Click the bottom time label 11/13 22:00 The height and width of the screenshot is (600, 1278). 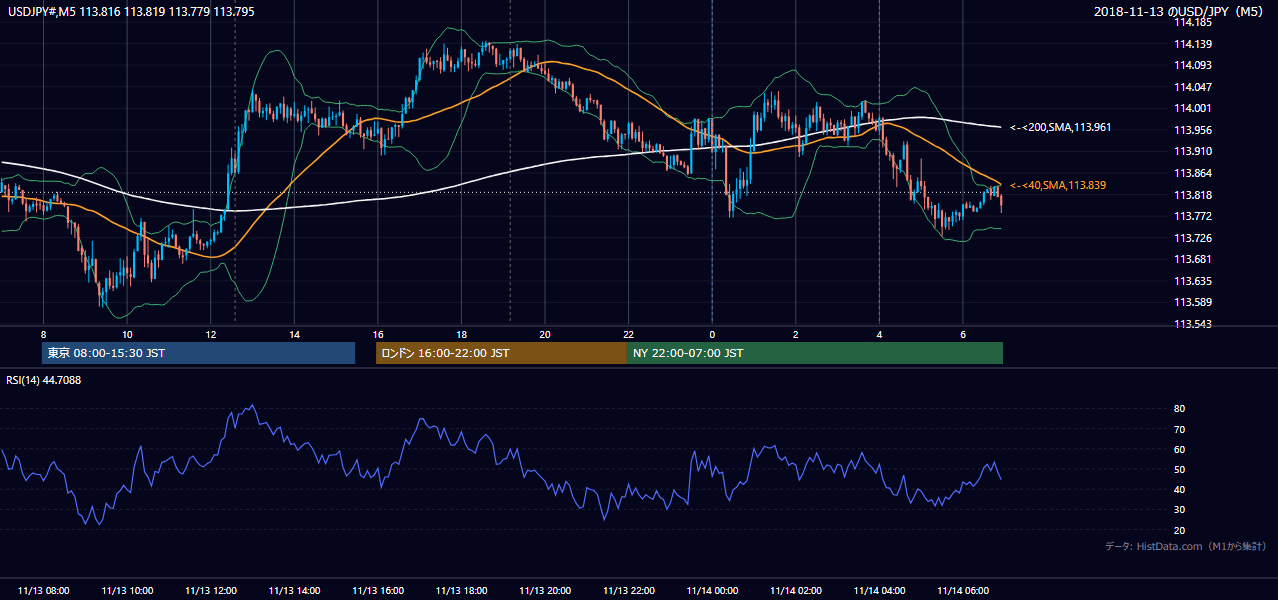pos(628,591)
